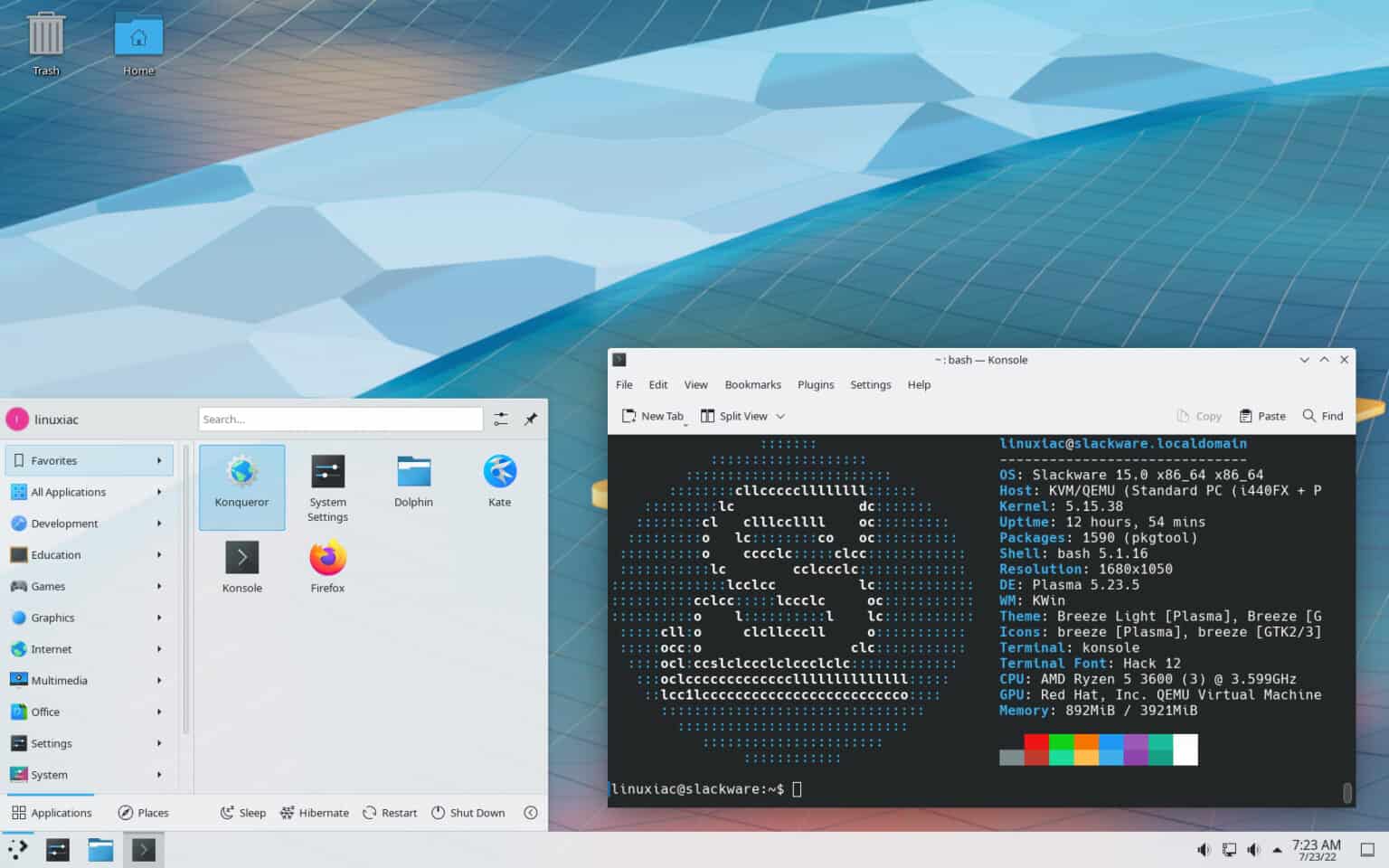Viewport: 1389px width, 868px height.
Task: Show hidden icons in the system tray
Action: (1276, 849)
